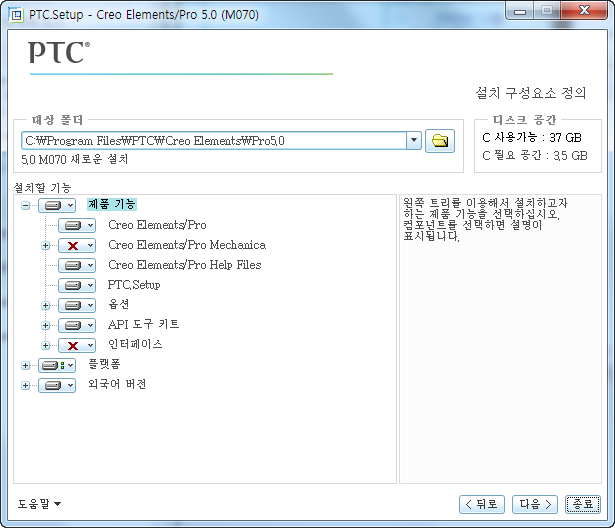Screen dimensions: 615x528
Task: Select Creo Elements/Pro tree item
Action: coord(157,225)
